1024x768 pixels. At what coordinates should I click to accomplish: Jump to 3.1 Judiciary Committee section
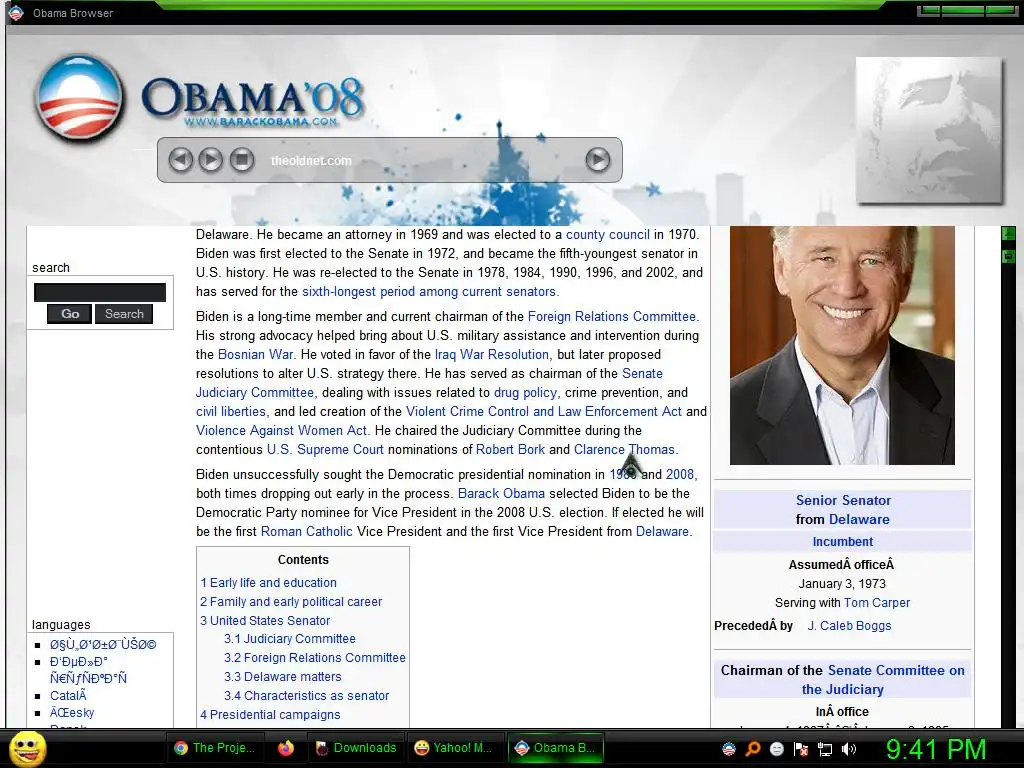pos(289,639)
